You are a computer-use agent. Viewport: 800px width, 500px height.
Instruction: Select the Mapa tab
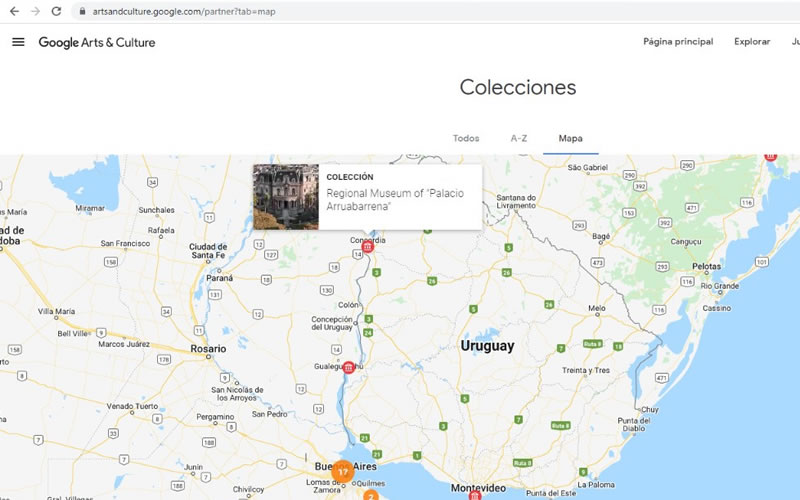pos(570,138)
